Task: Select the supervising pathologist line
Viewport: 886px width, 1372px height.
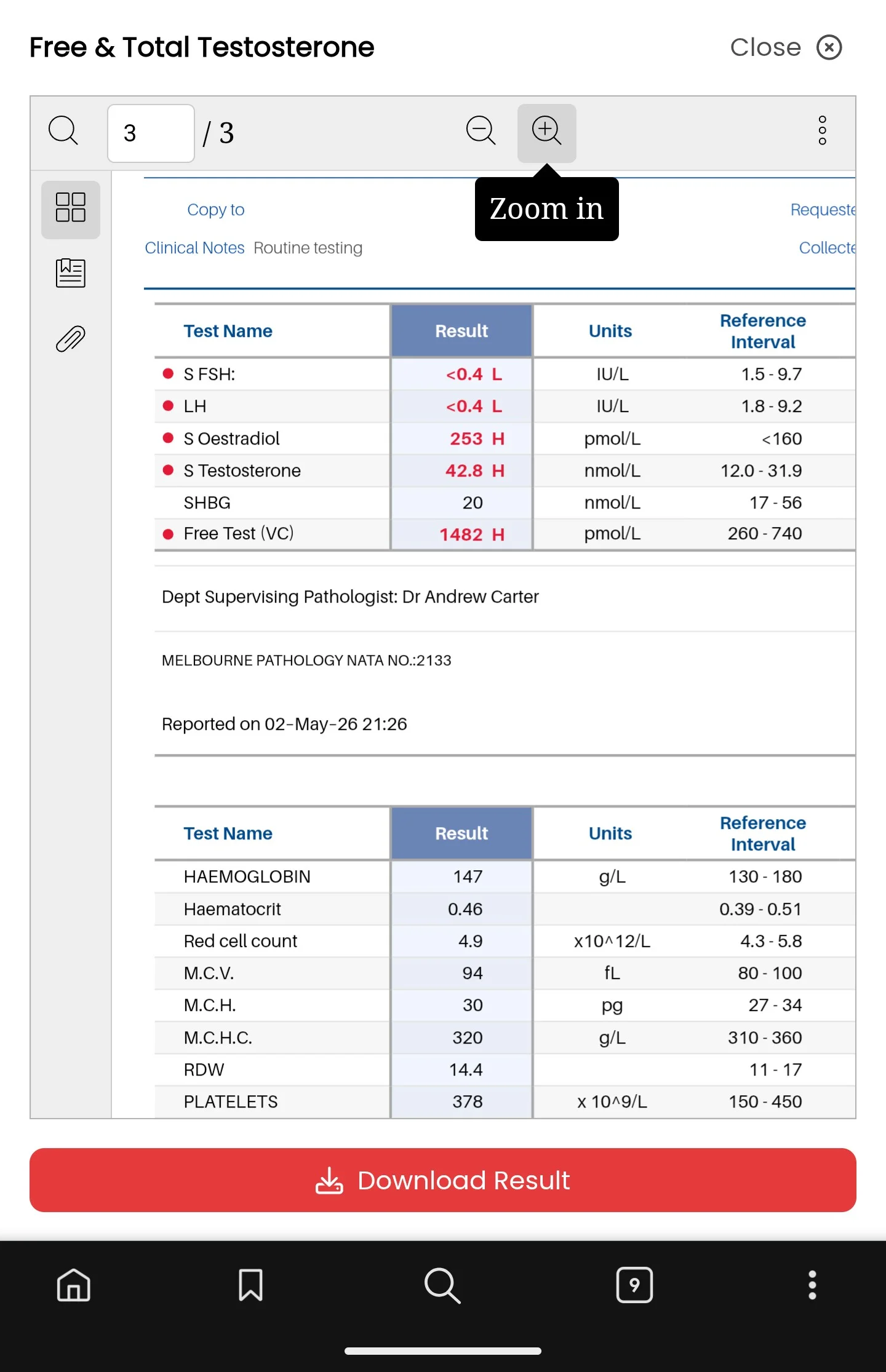Action: pos(350,597)
